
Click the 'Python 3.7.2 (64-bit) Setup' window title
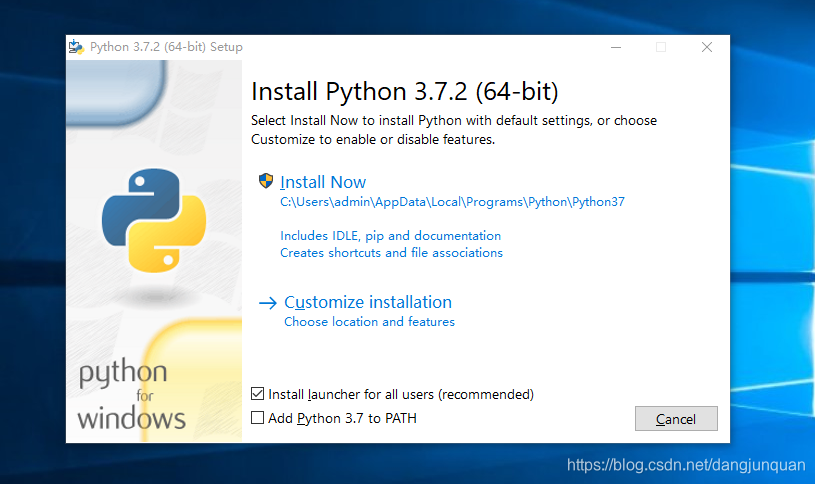click(166, 47)
